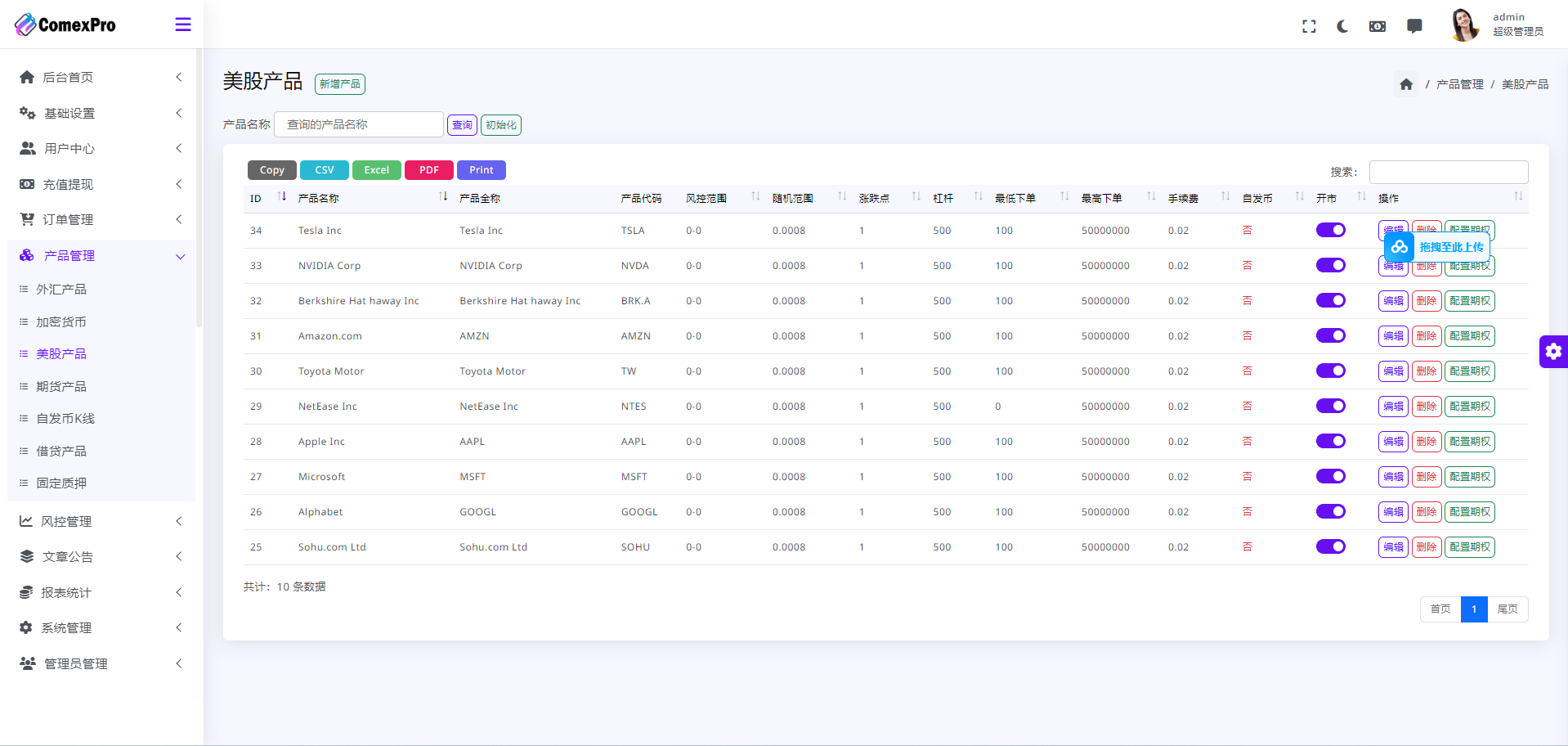This screenshot has width=1568, height=746.
Task: Click 配置期权 for Alphabet row
Action: pos(1470,511)
